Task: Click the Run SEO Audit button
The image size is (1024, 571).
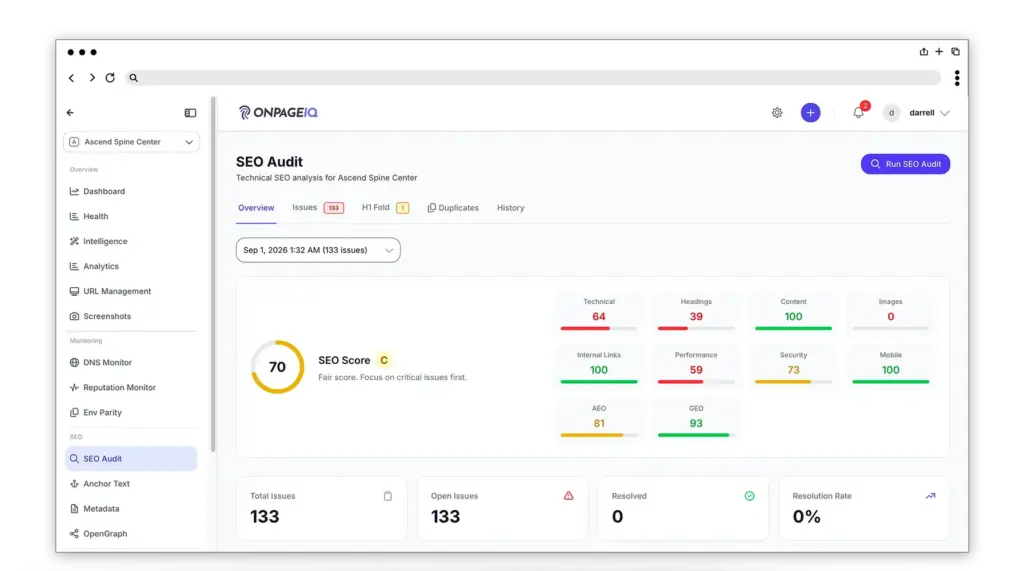Action: click(x=905, y=164)
